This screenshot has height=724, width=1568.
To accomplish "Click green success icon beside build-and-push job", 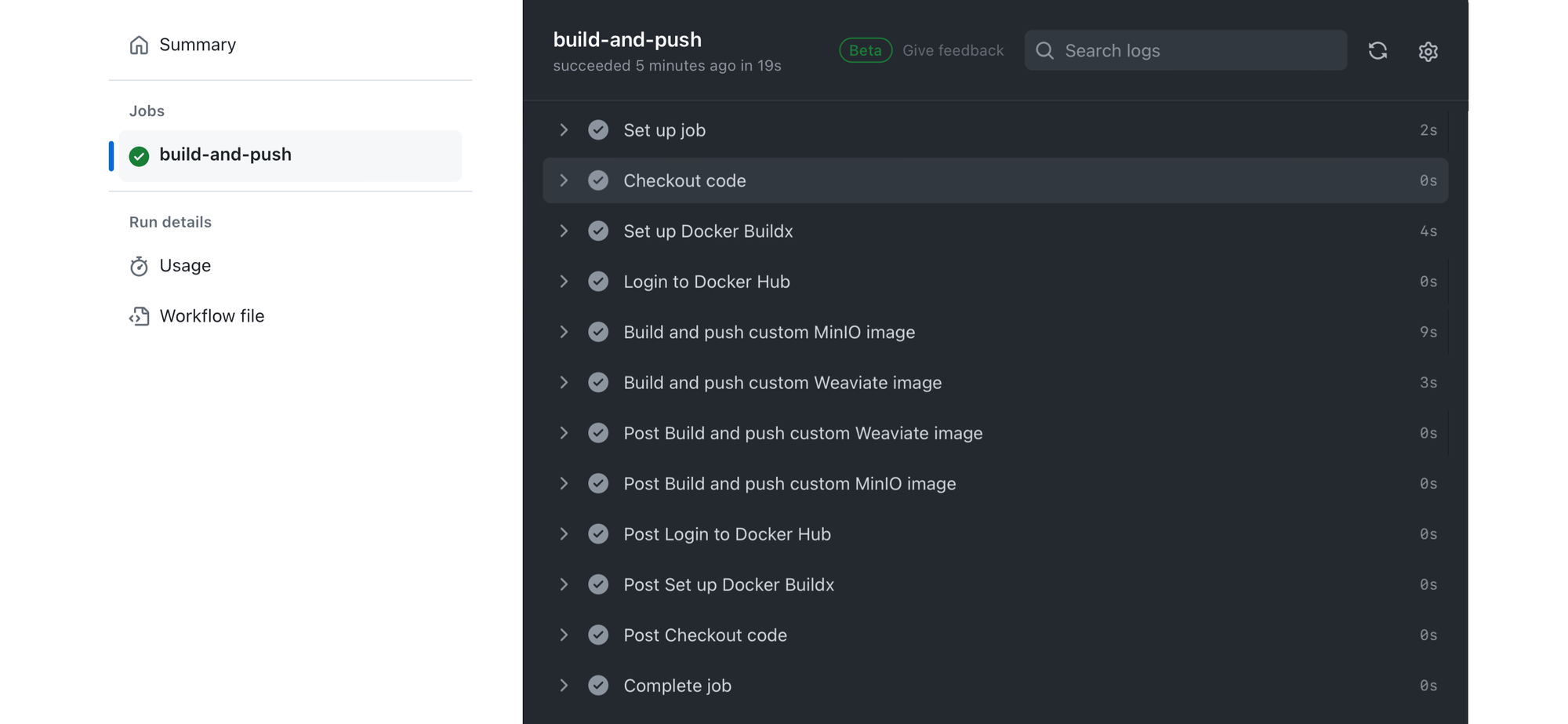I will tap(139, 156).
